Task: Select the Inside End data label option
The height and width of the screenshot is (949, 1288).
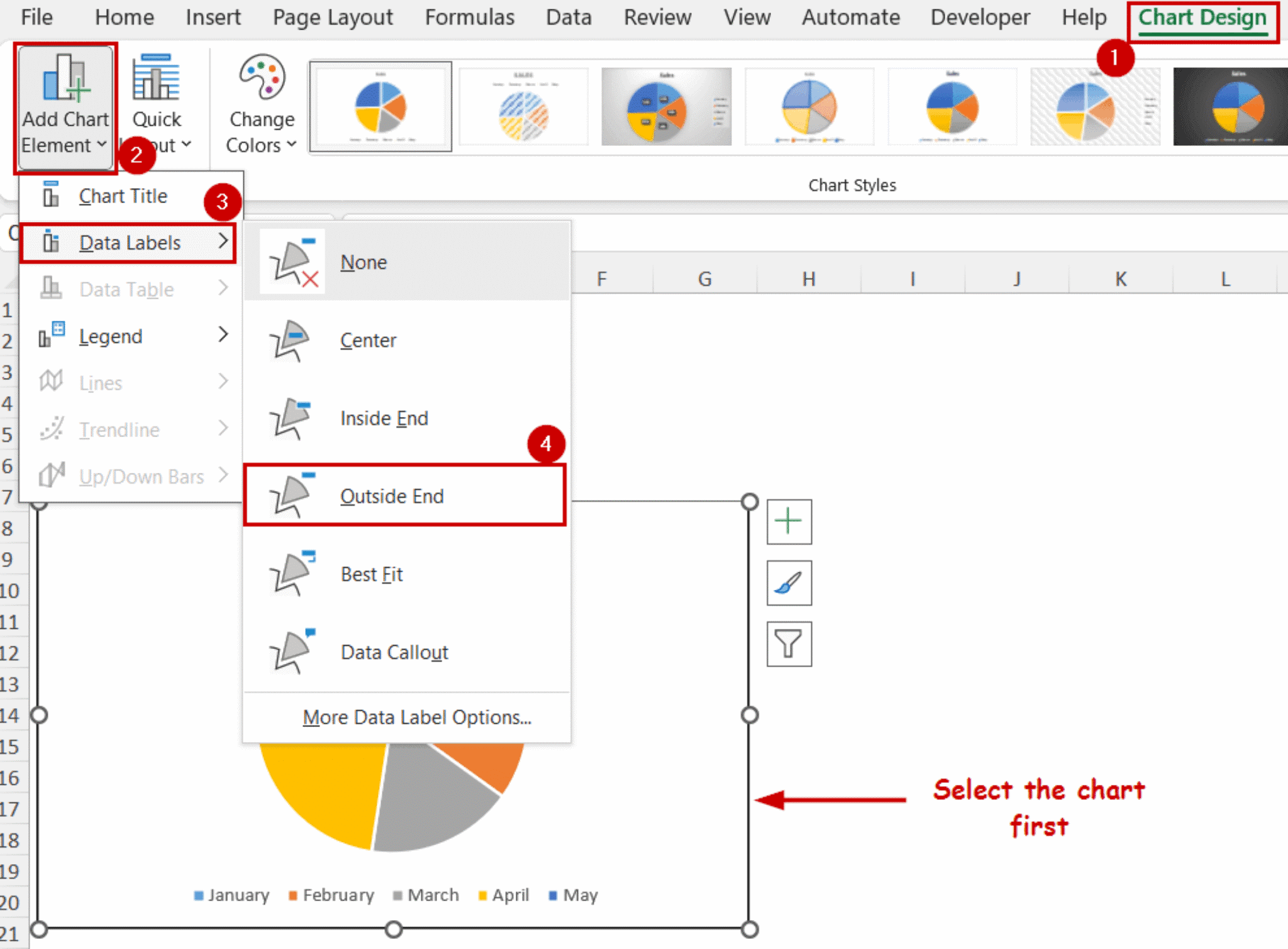Action: (x=384, y=418)
